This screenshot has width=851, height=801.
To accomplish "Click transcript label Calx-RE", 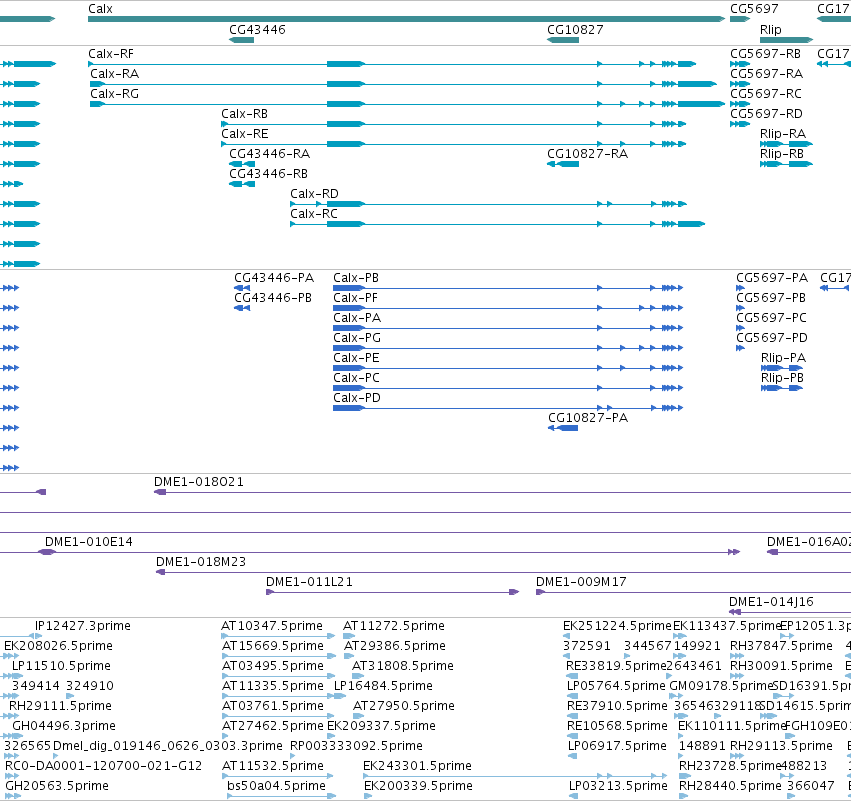I will click(244, 134).
